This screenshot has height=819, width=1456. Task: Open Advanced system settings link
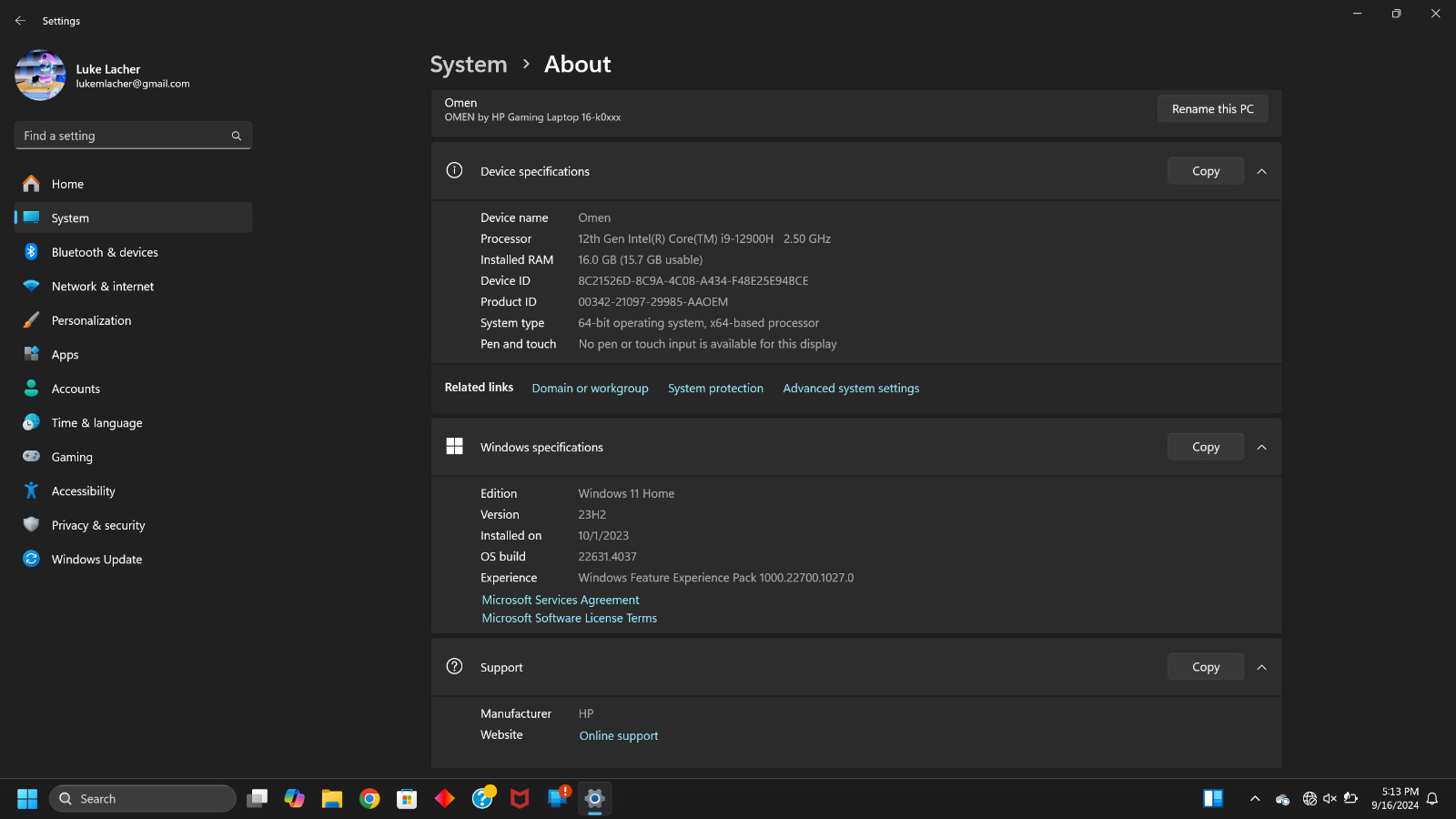click(x=851, y=389)
